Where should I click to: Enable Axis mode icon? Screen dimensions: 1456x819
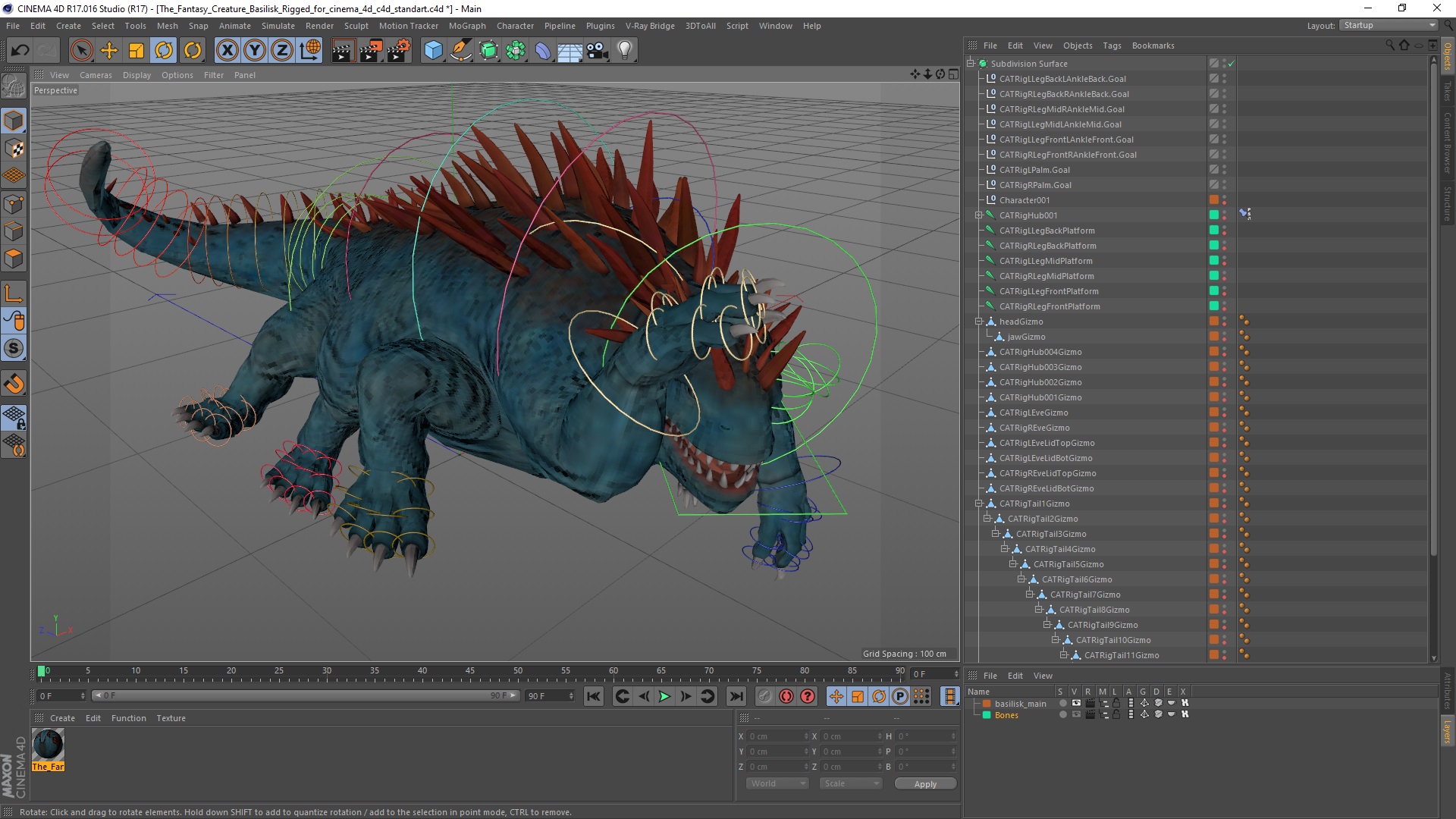(x=14, y=293)
